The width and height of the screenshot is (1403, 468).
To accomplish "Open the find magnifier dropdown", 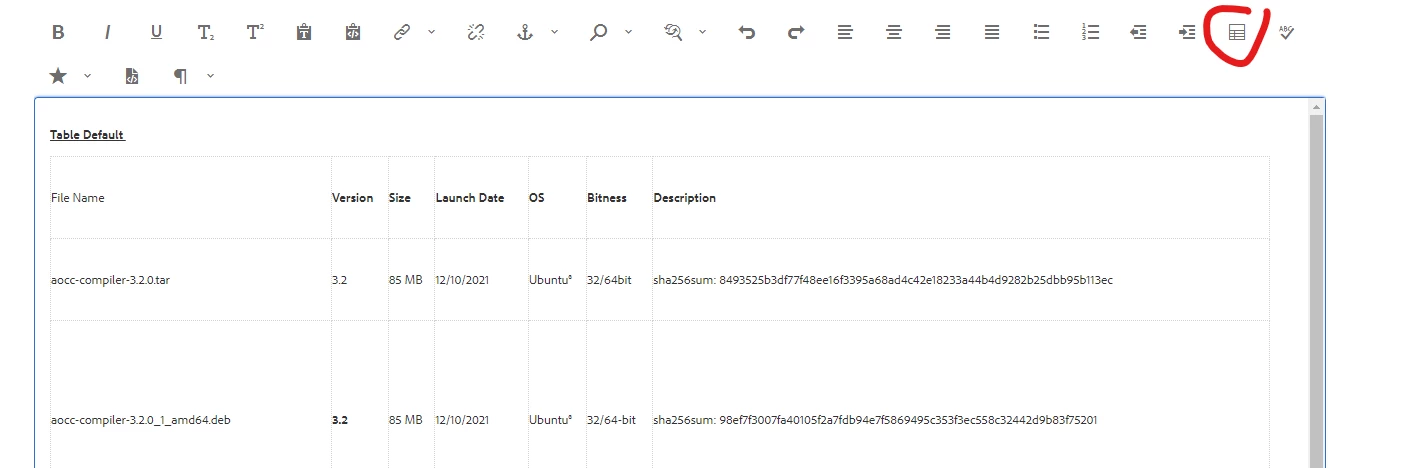I will [628, 32].
